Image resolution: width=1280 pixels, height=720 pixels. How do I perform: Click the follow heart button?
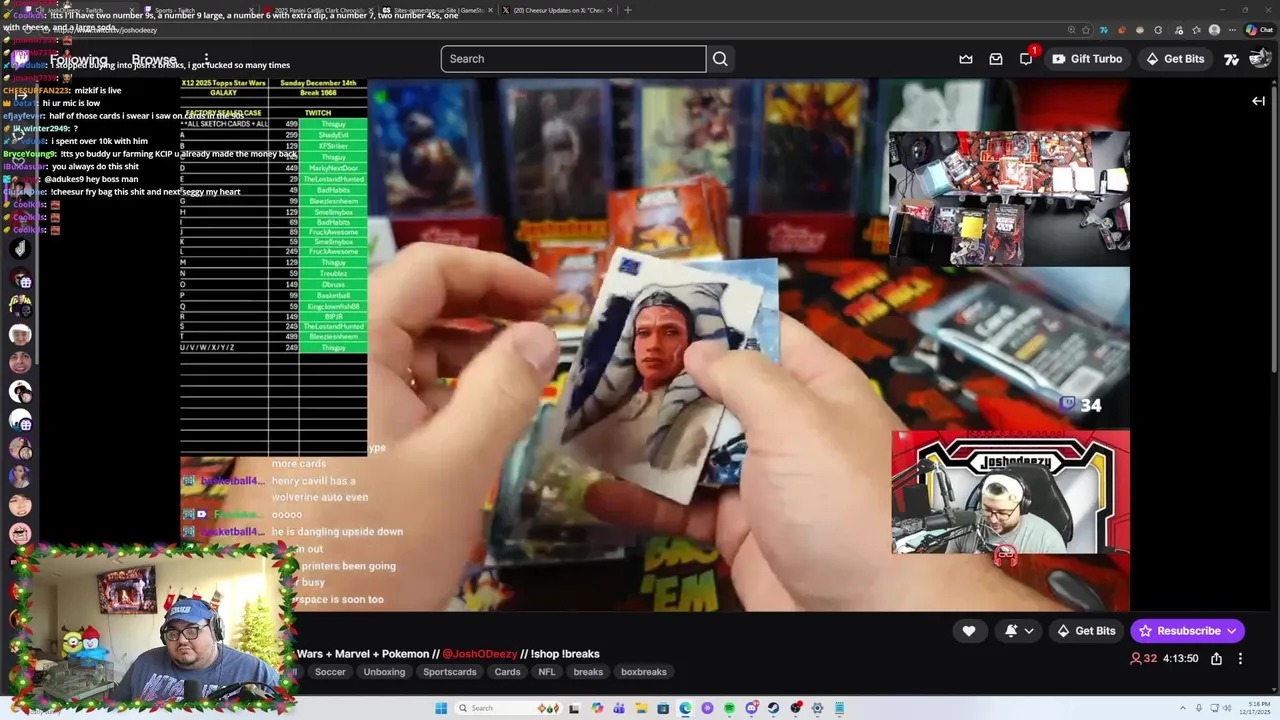pyautogui.click(x=969, y=631)
